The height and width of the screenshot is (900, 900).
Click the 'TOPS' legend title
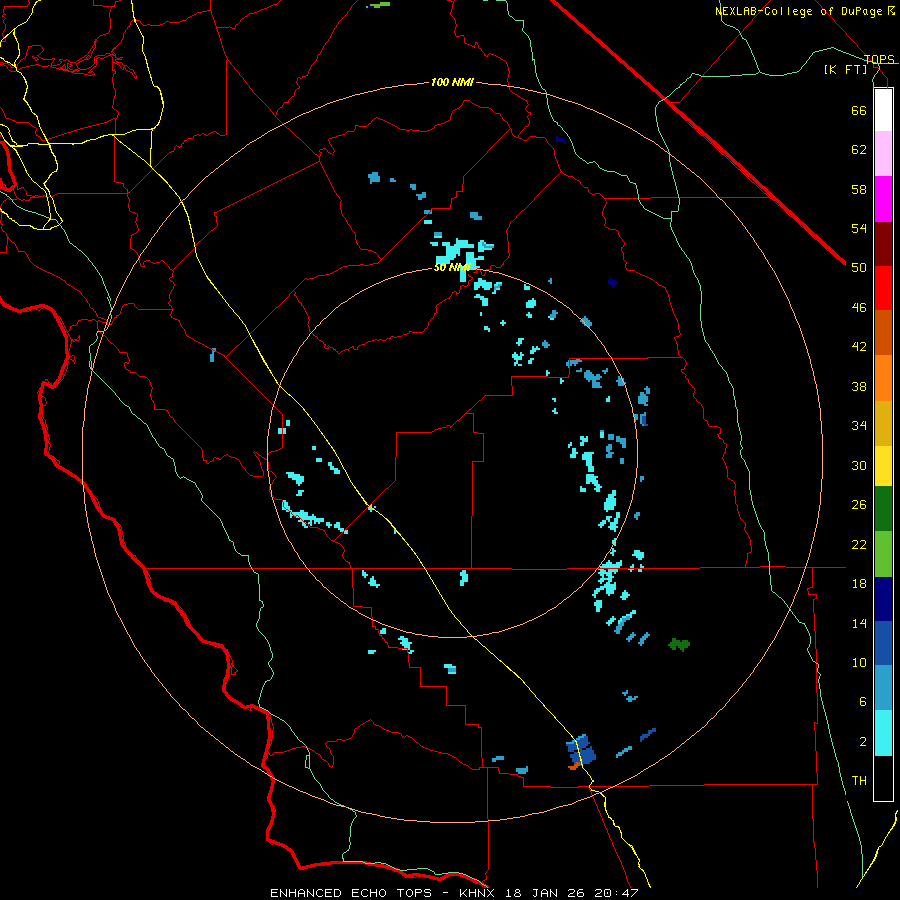[x=879, y=59]
